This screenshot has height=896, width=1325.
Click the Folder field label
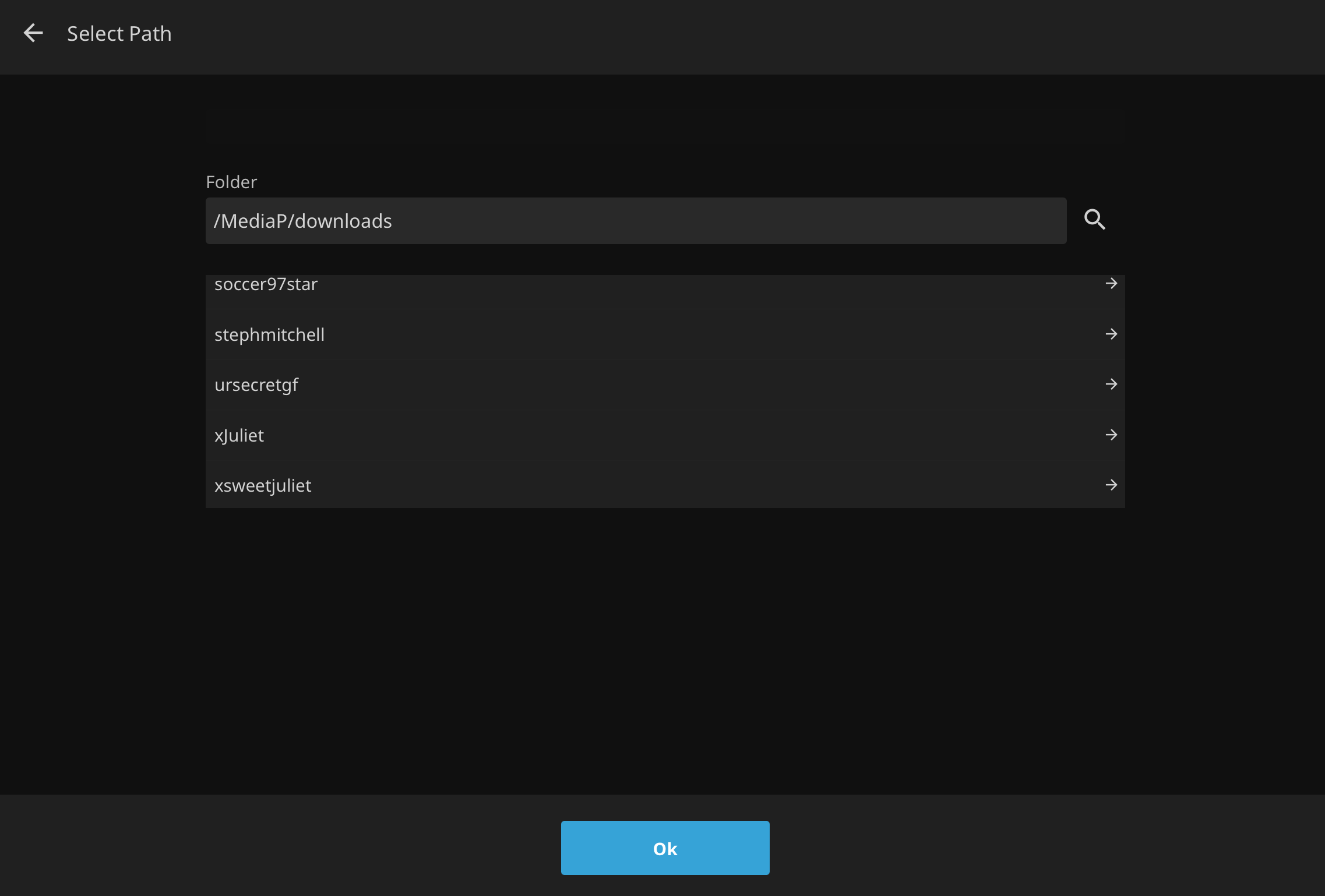(231, 182)
